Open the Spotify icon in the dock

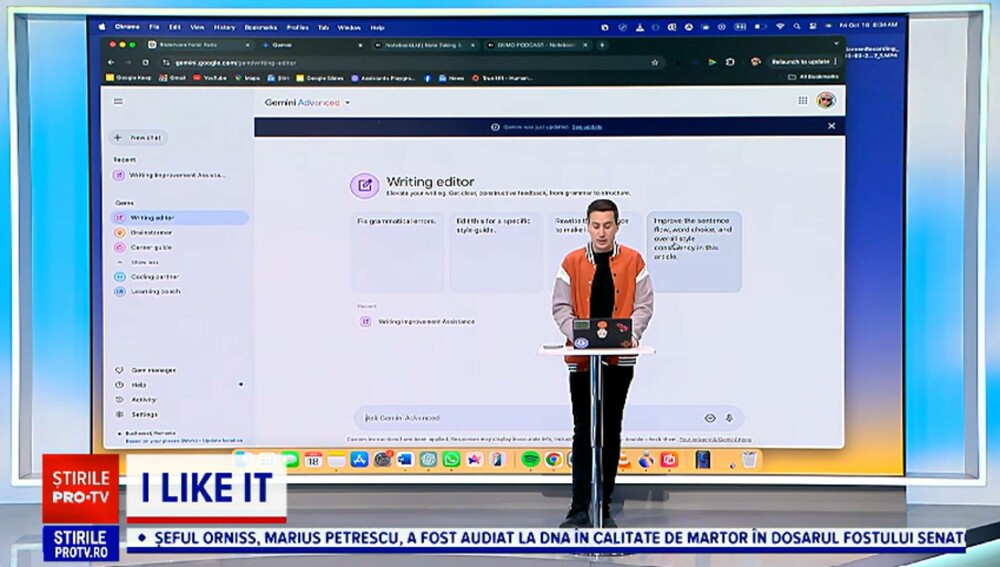(x=530, y=459)
